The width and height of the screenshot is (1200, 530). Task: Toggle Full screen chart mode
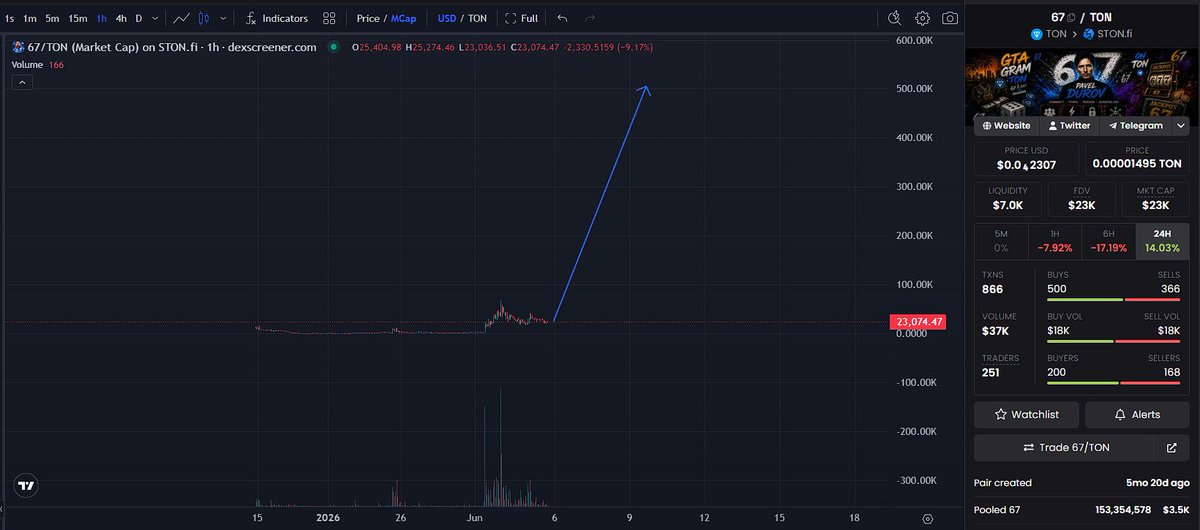click(521, 18)
